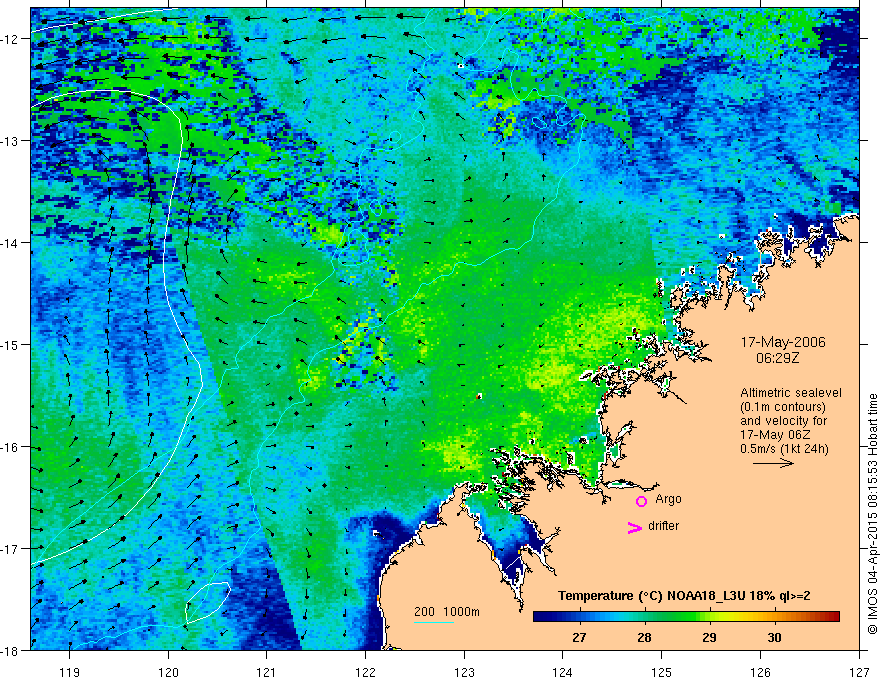880x680 pixels.
Task: Click the '17-May 06Z' legend line
Action: tap(776, 435)
